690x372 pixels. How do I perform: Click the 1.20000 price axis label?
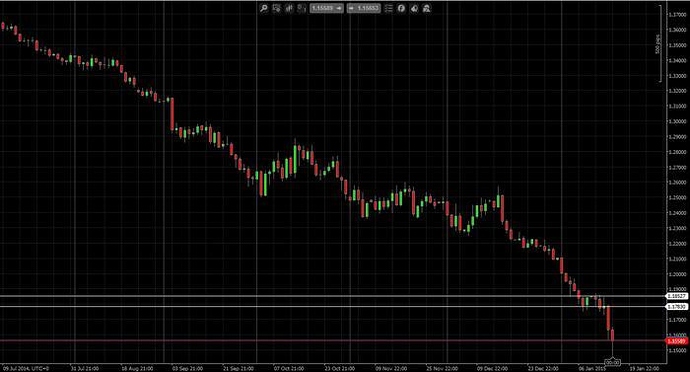[677, 274]
